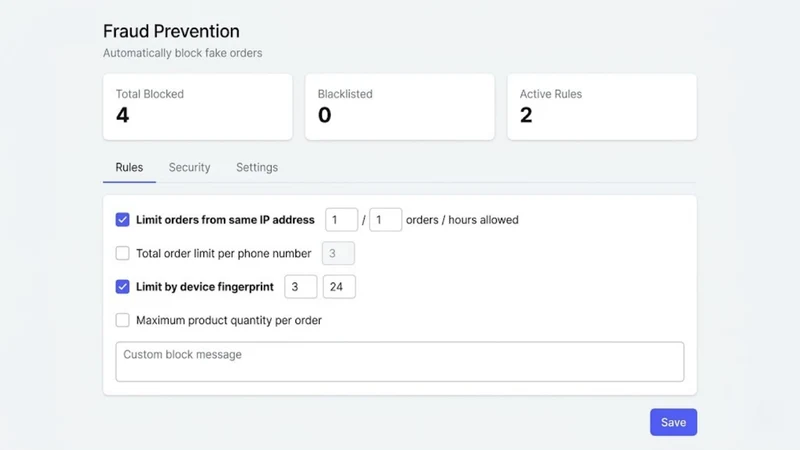Viewport: 800px width, 450px height.
Task: Focus the IP address hours field
Action: point(385,219)
